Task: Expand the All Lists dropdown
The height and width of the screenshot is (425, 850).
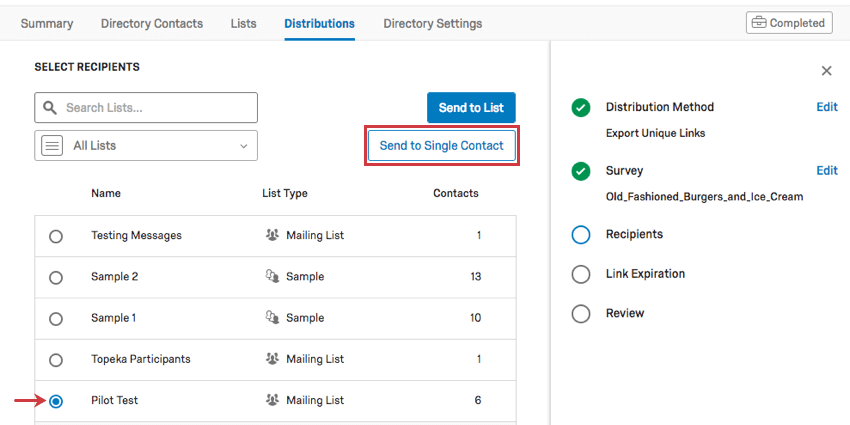Action: pos(146,146)
